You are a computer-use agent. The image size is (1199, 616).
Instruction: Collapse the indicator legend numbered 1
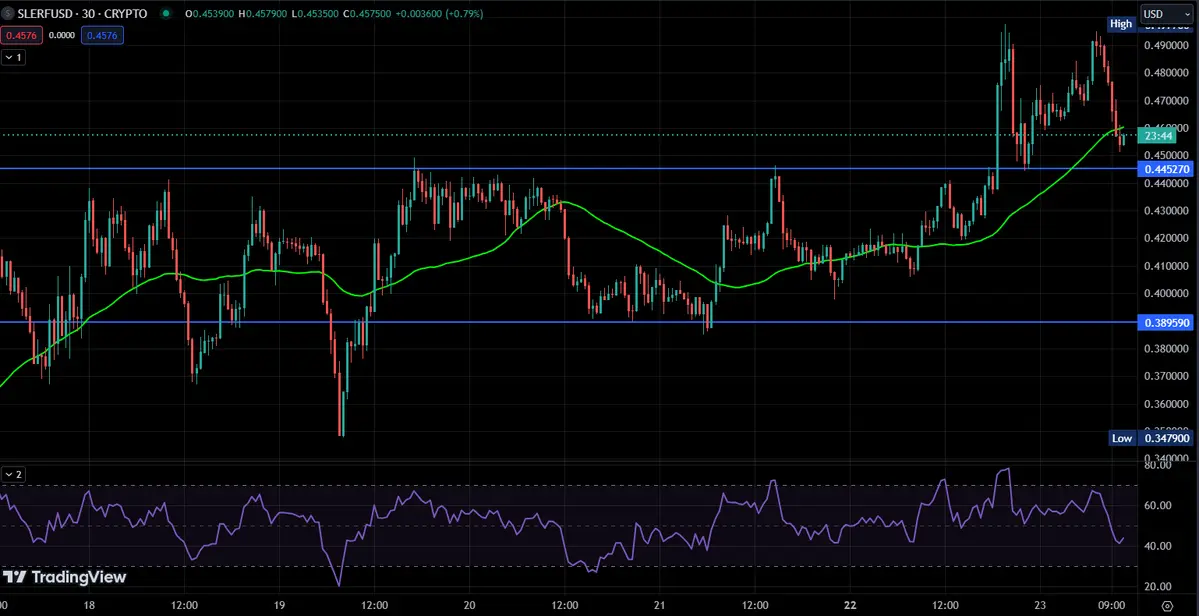[x=13, y=57]
